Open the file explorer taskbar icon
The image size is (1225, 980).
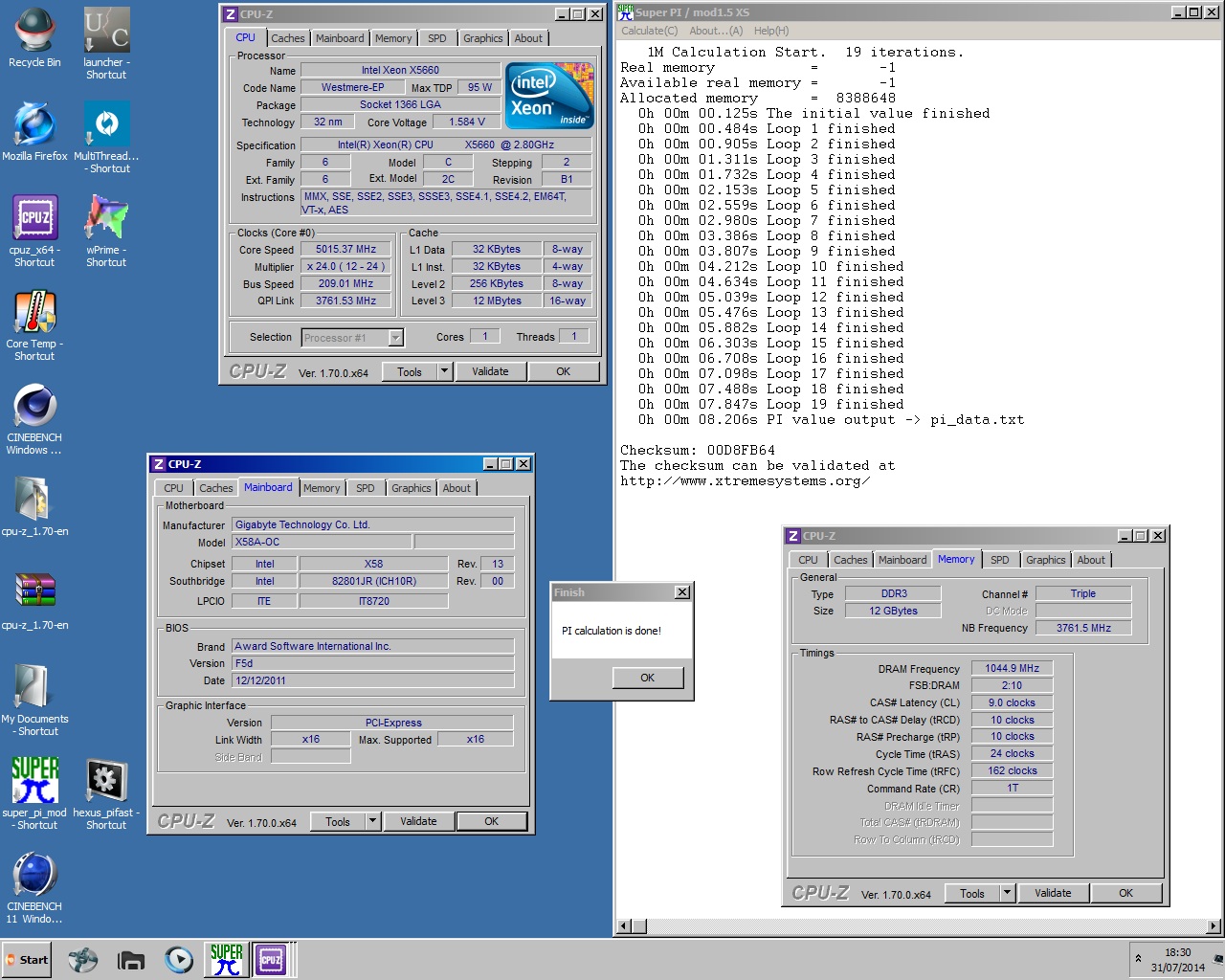pos(130,960)
